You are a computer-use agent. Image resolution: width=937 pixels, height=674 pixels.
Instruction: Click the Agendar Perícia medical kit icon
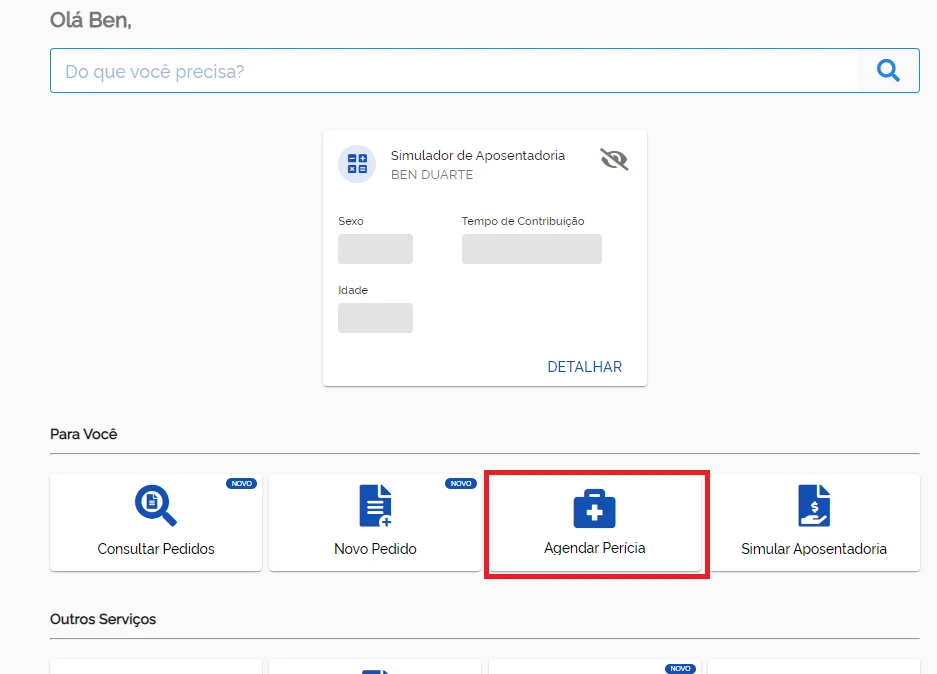[x=594, y=508]
